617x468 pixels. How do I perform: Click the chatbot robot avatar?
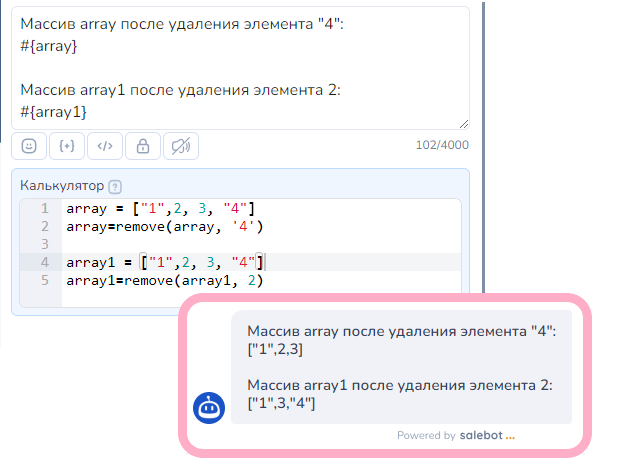pyautogui.click(x=208, y=407)
